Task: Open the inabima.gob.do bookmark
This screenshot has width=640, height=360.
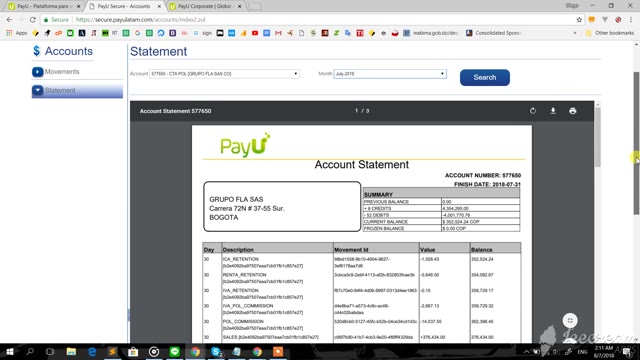Action: coord(431,33)
